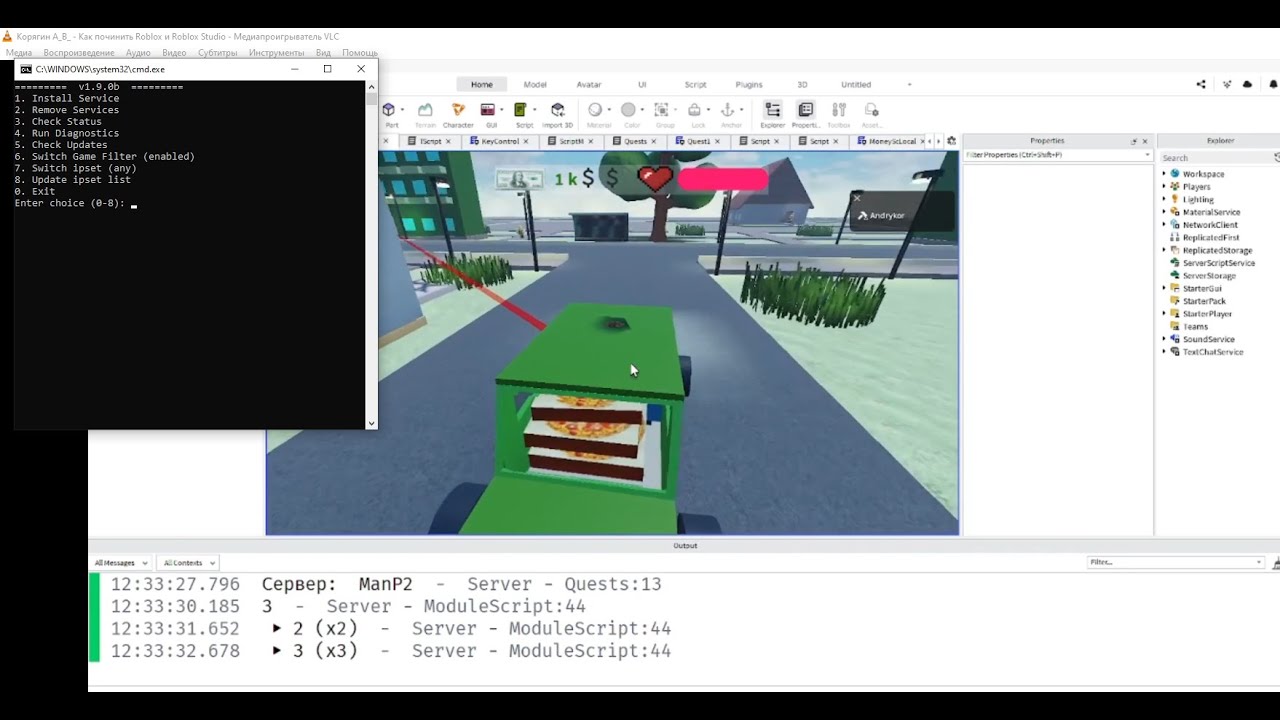1280x720 pixels.
Task: Click the cmd window scrollbar down arrow
Action: pos(372,423)
